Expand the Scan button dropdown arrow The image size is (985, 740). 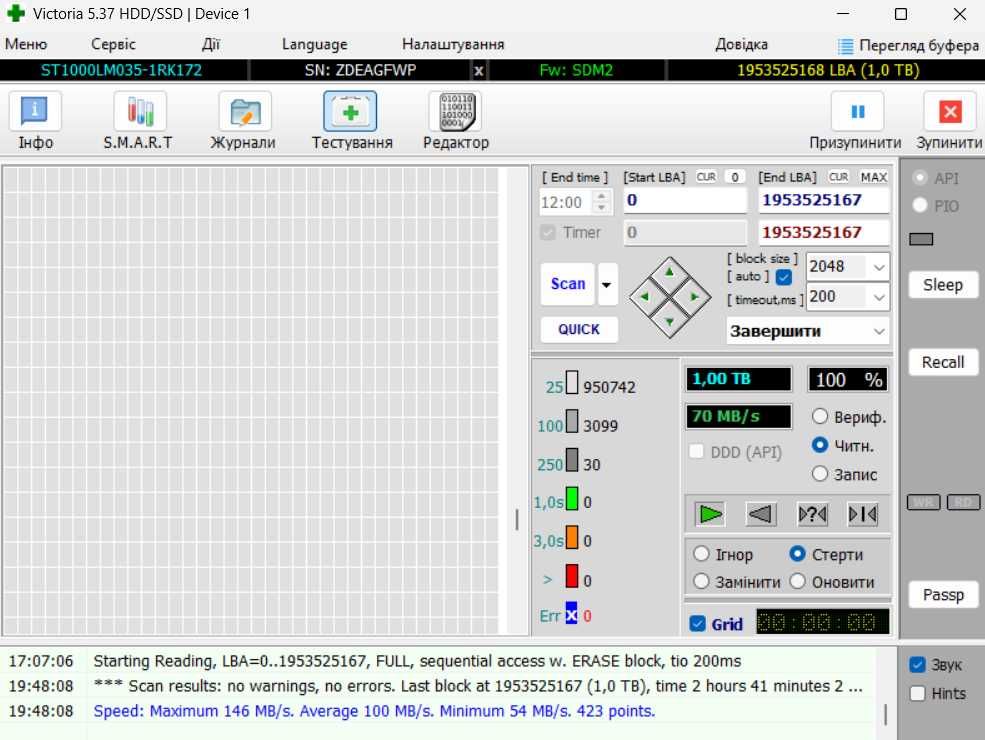(607, 285)
